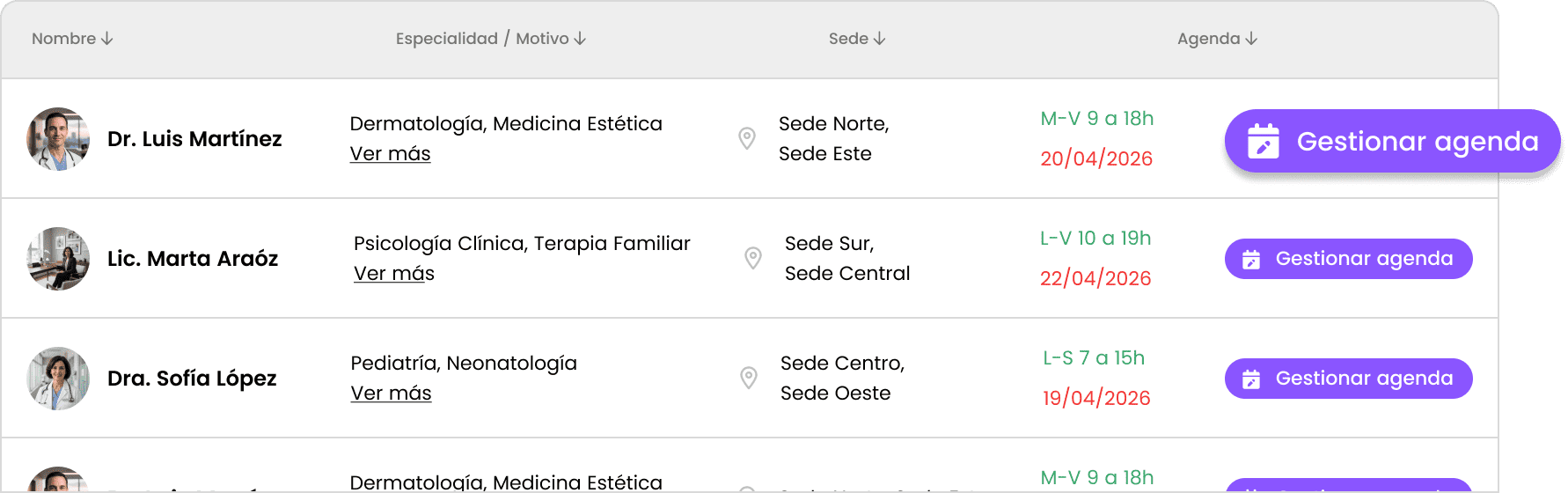Select the name Dr. Luis Martínez
The height and width of the screenshot is (493, 1568).
(194, 139)
